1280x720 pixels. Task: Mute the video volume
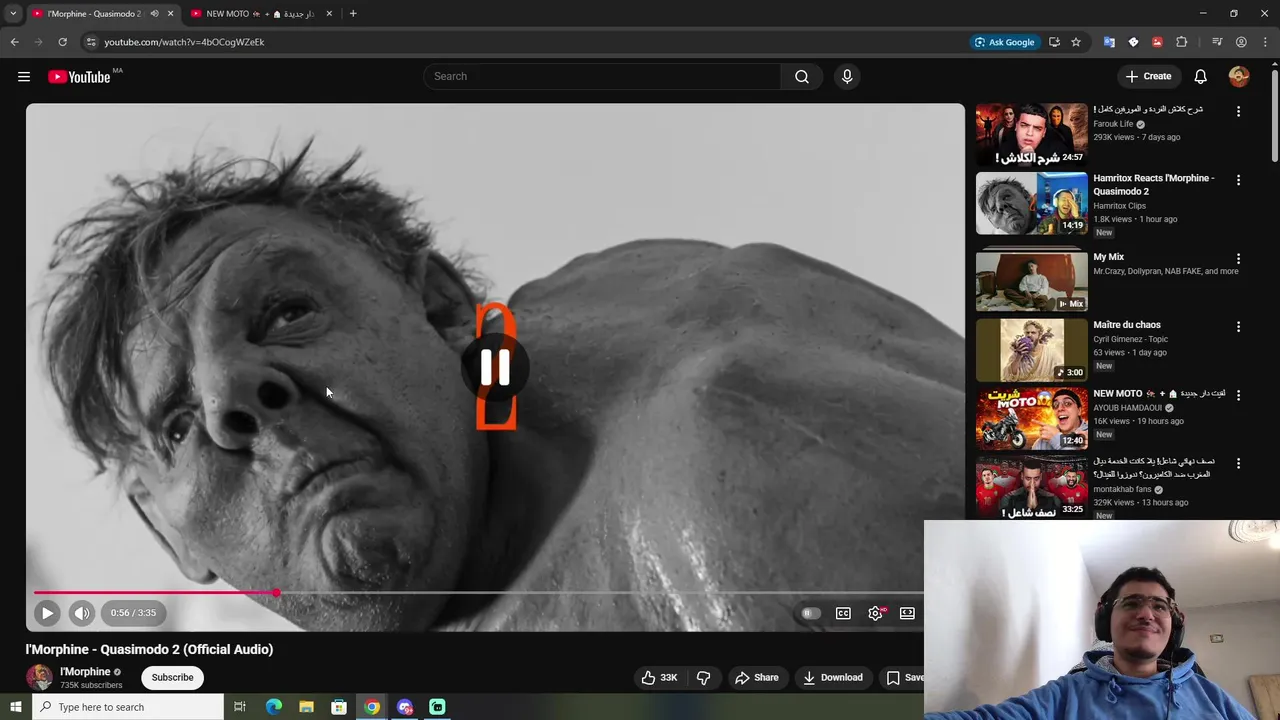pyautogui.click(x=82, y=613)
